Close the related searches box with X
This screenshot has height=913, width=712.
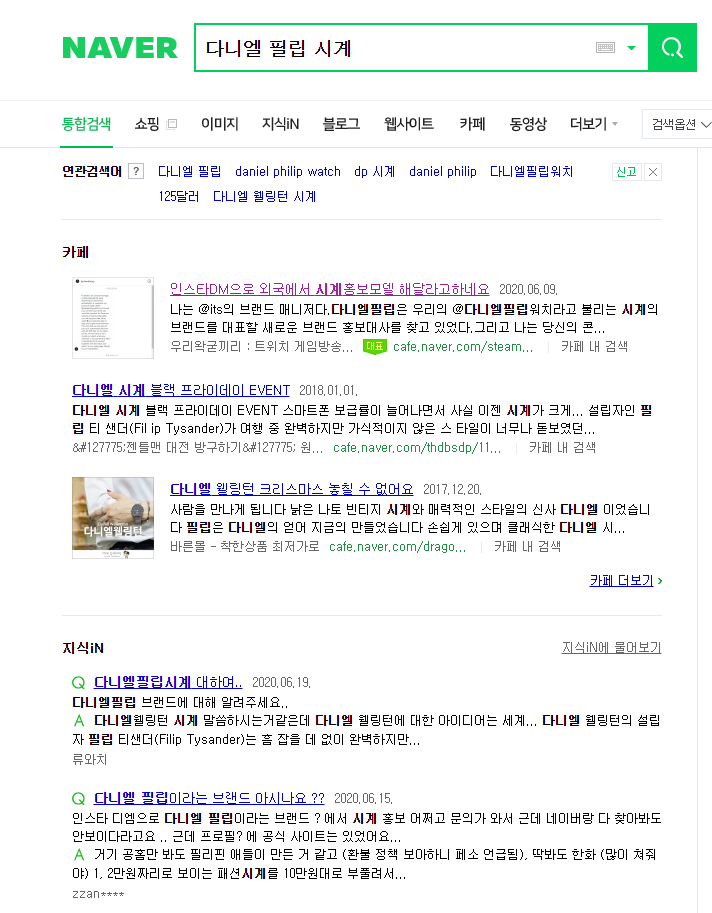(x=653, y=172)
